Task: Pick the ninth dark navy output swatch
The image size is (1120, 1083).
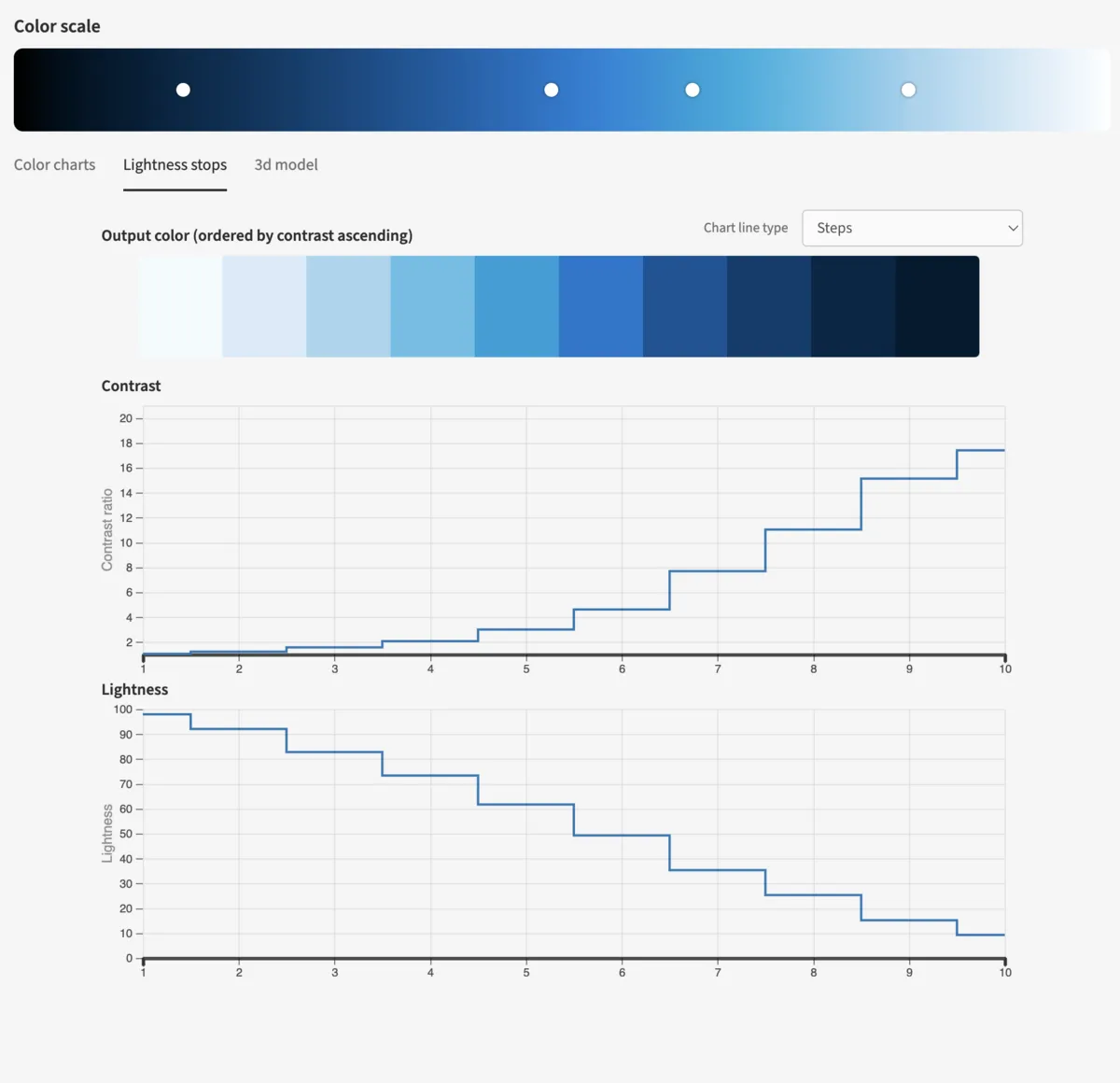Action: coord(852,306)
